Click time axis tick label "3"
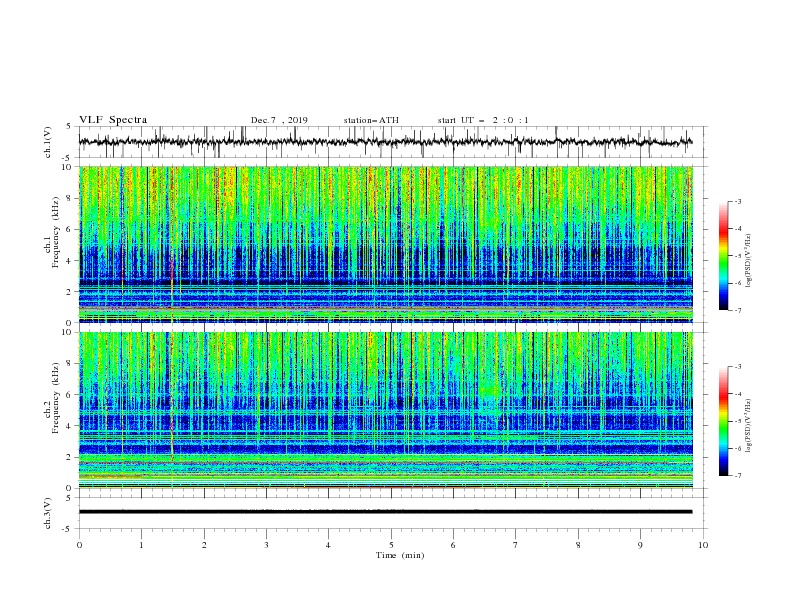 coord(266,545)
